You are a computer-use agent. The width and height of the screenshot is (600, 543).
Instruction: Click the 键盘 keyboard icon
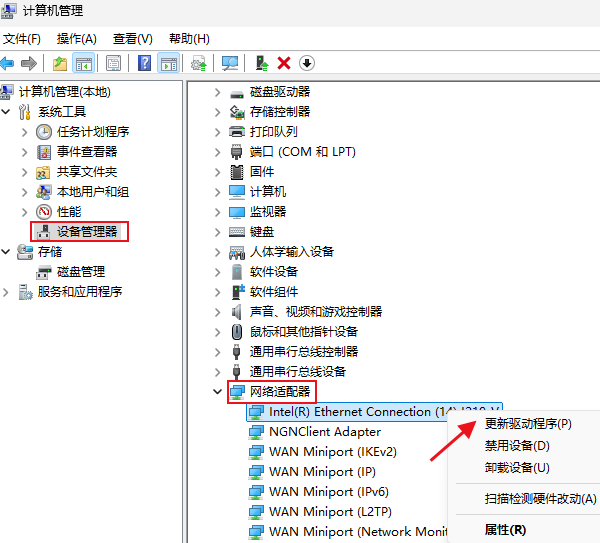237,232
